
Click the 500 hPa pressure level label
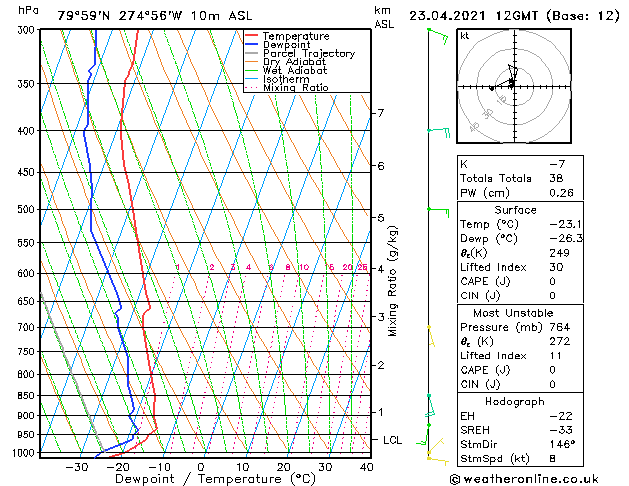pyautogui.click(x=25, y=210)
